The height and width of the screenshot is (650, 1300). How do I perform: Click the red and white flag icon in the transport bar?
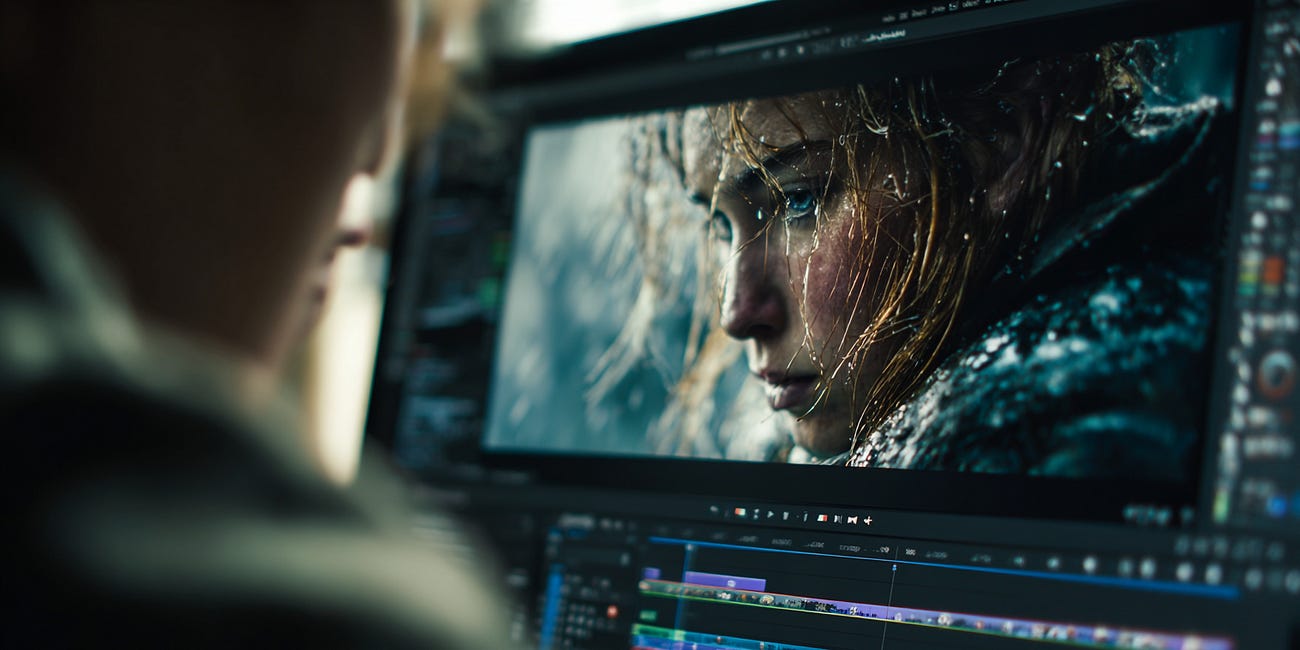(x=822, y=518)
